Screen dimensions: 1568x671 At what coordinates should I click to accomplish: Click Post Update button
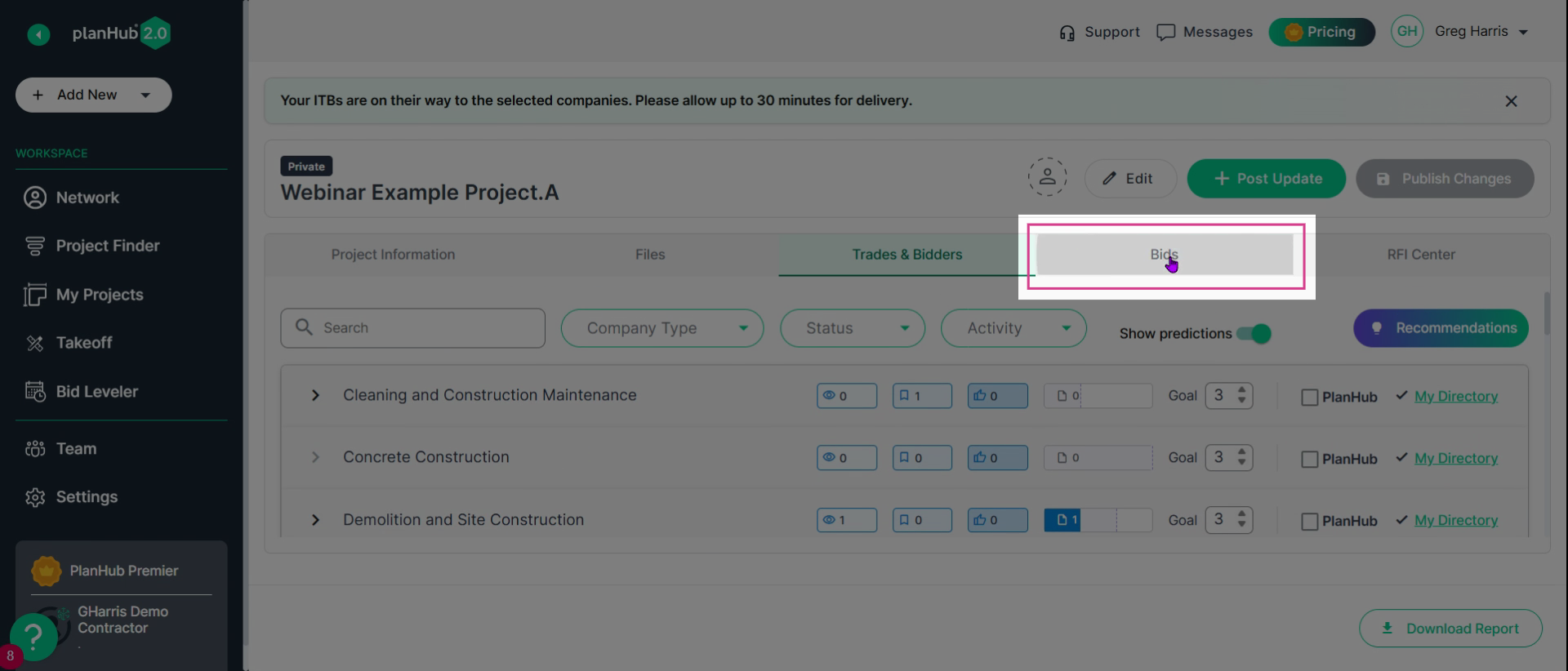point(1267,179)
